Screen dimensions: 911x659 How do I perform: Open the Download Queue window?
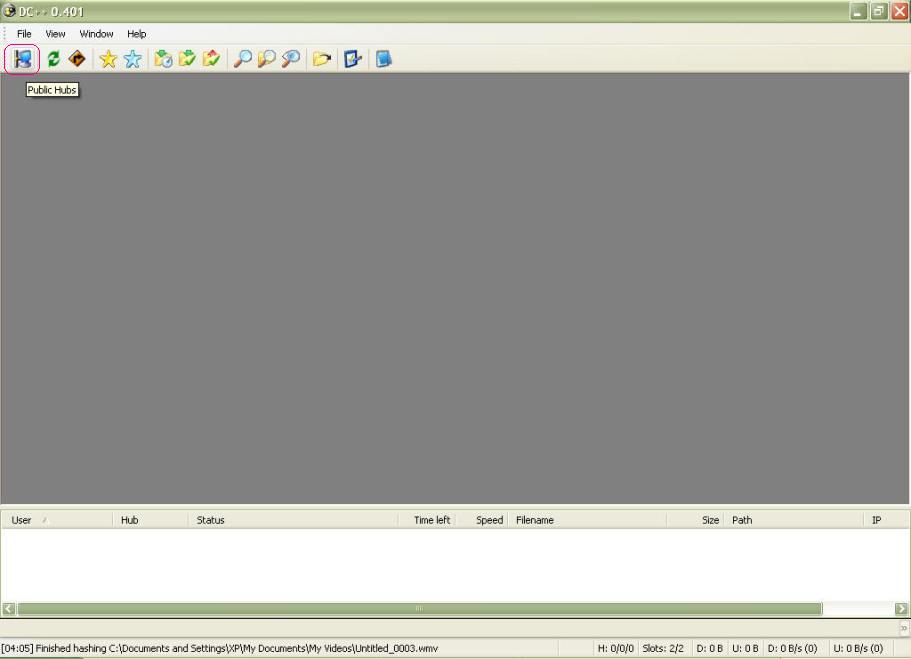coord(163,59)
